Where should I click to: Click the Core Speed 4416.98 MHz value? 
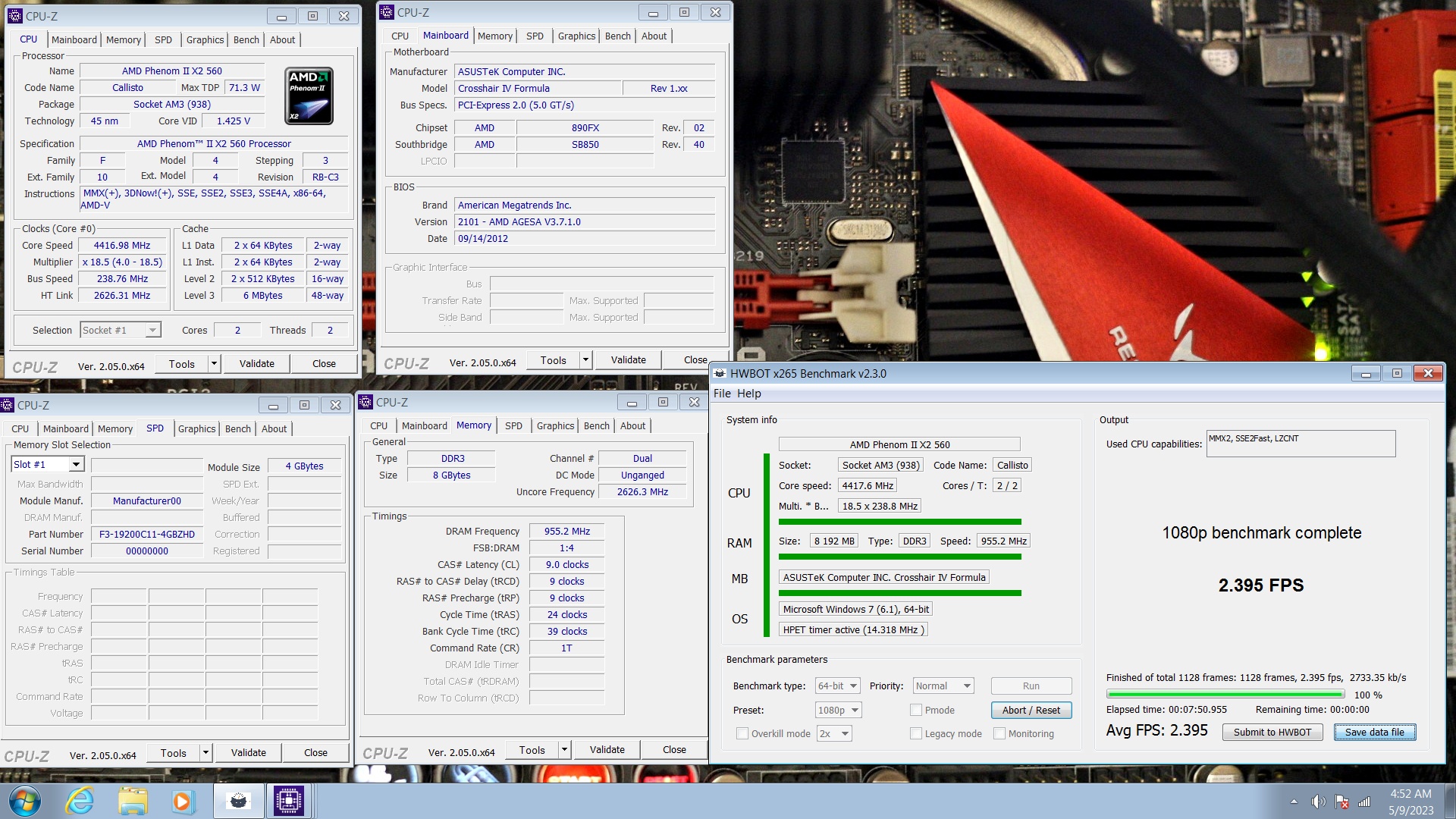122,245
